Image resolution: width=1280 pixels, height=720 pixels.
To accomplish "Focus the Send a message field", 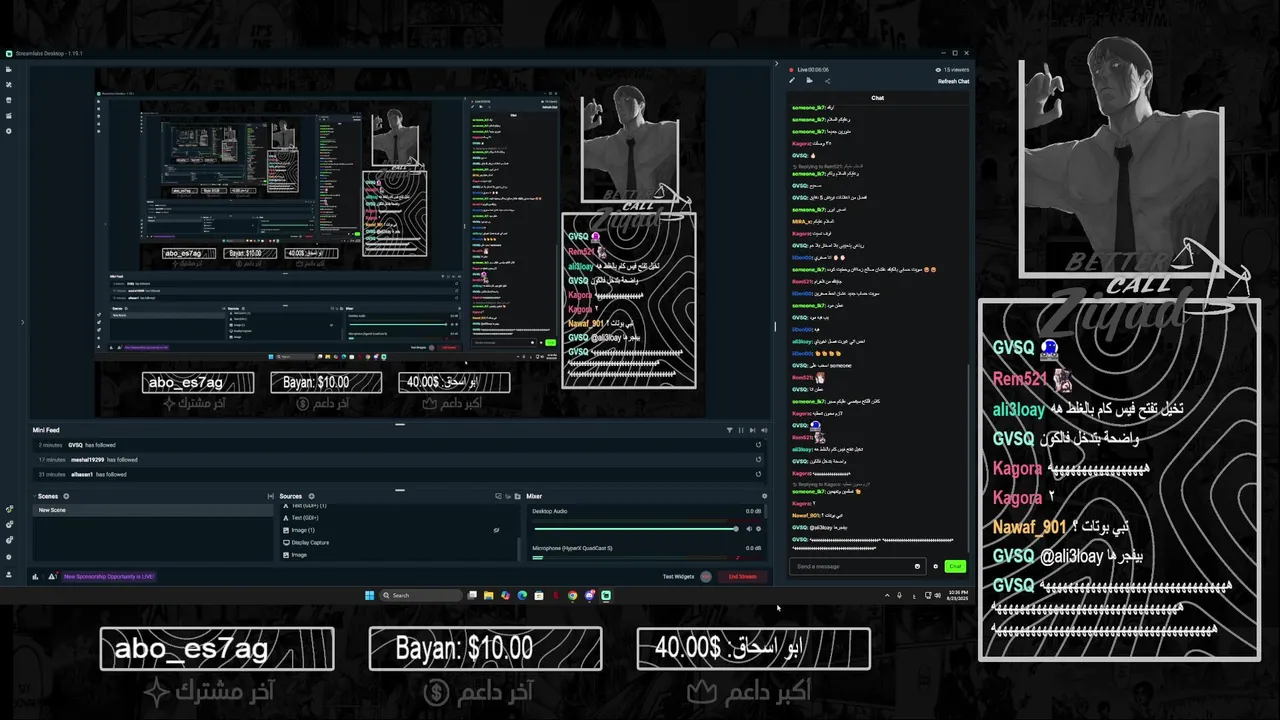I will 858,566.
